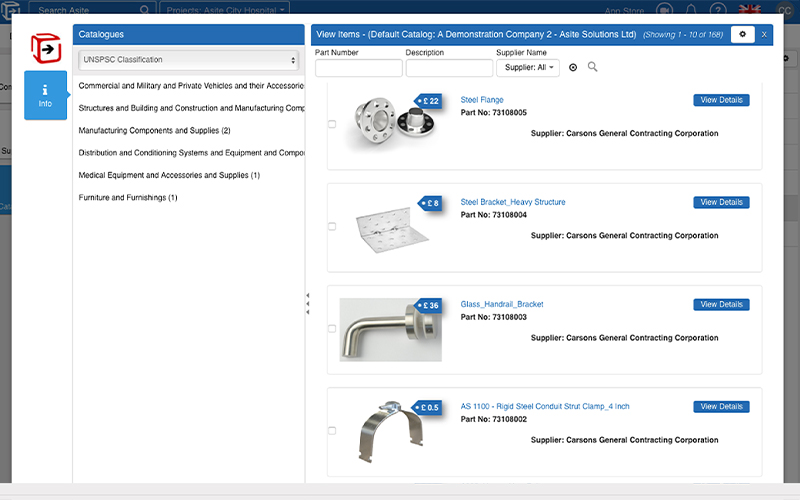Image resolution: width=800 pixels, height=500 pixels.
Task: Click the reset filter circle icon
Action: tap(573, 67)
